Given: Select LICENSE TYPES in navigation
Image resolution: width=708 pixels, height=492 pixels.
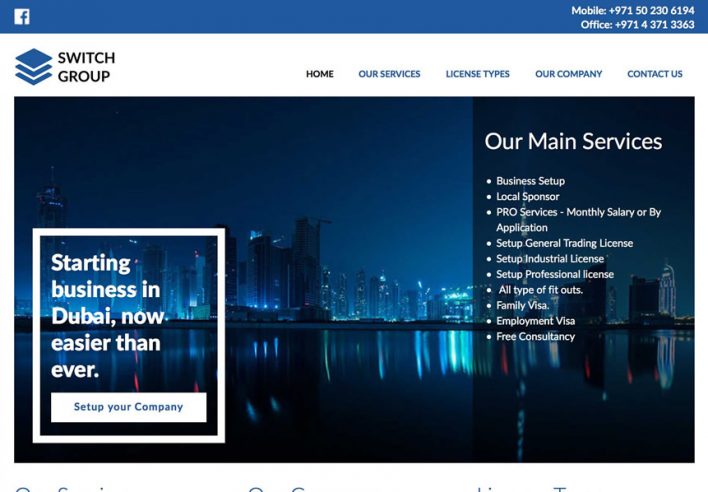Looking at the screenshot, I should tap(477, 74).
